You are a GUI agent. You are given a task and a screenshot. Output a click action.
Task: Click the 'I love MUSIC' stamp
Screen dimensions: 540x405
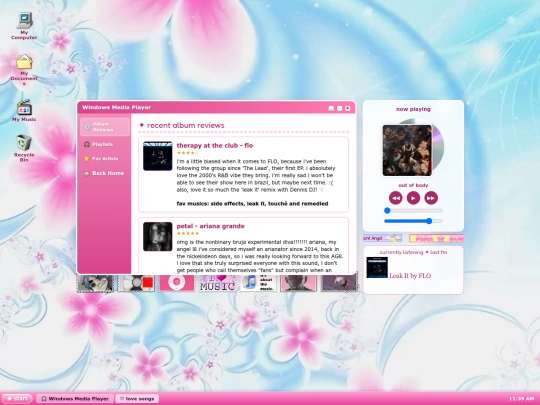coord(218,283)
